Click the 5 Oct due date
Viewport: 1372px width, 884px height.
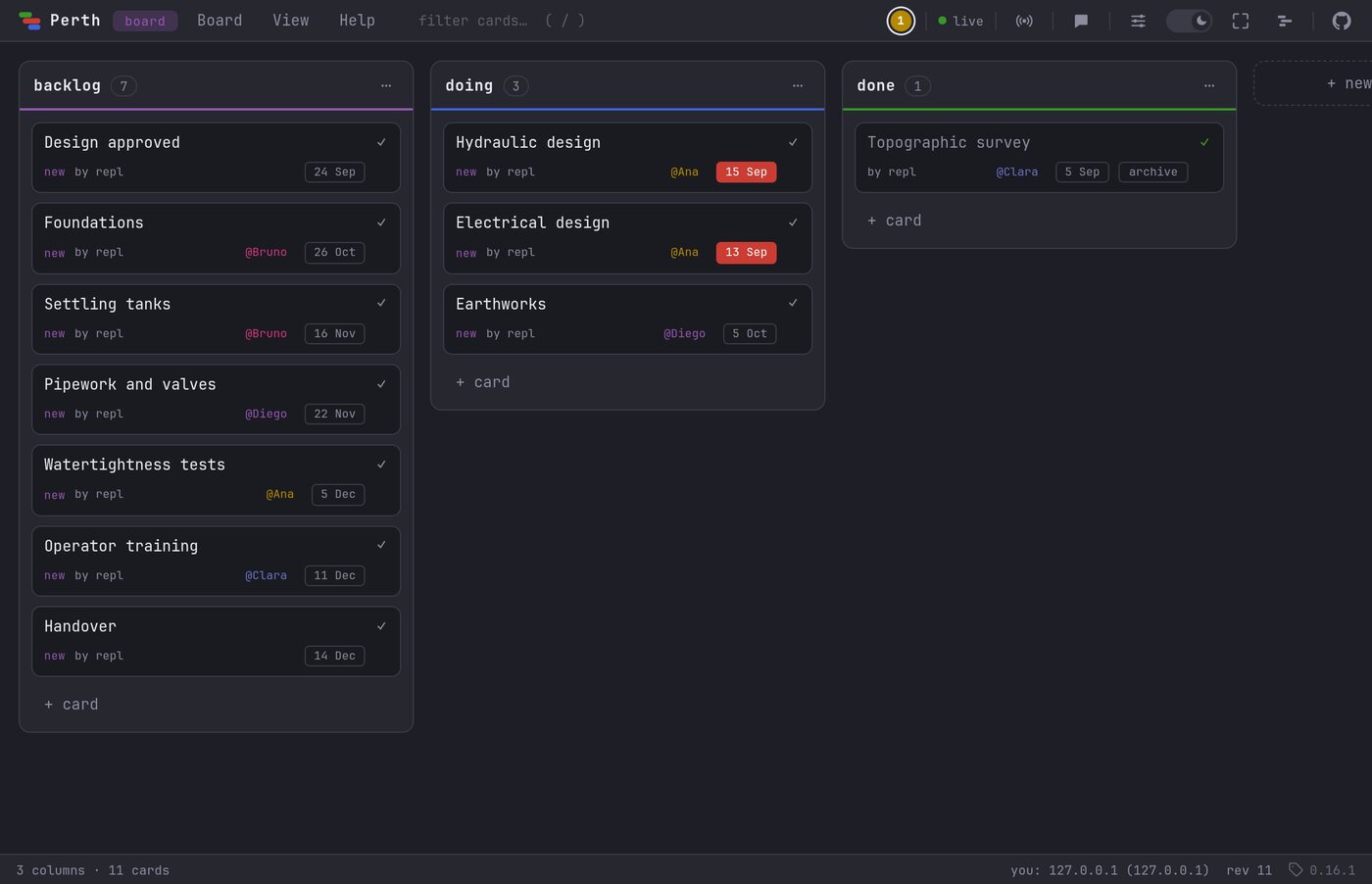pos(750,333)
